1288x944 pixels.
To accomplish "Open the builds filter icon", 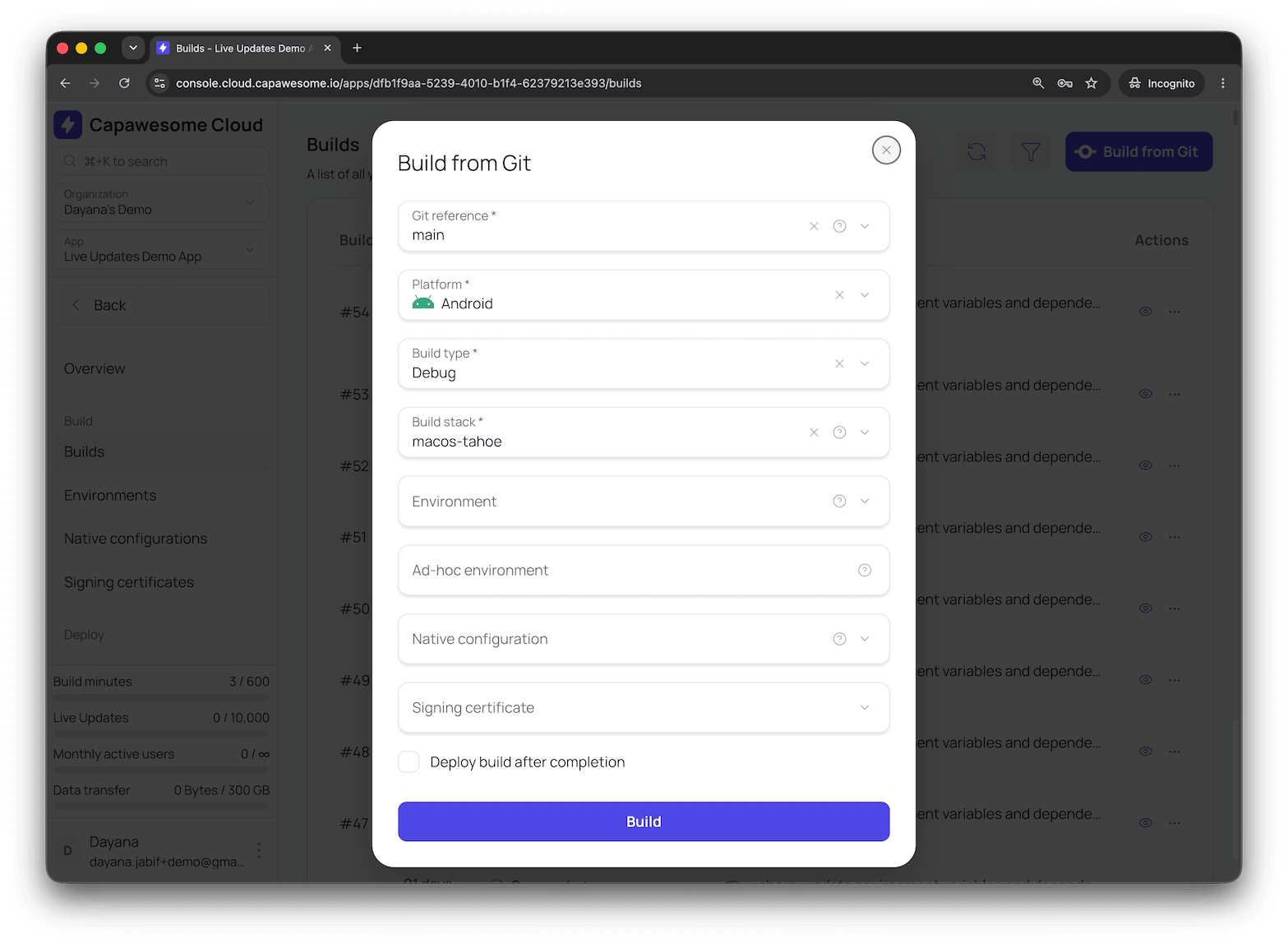I will coord(1031,152).
